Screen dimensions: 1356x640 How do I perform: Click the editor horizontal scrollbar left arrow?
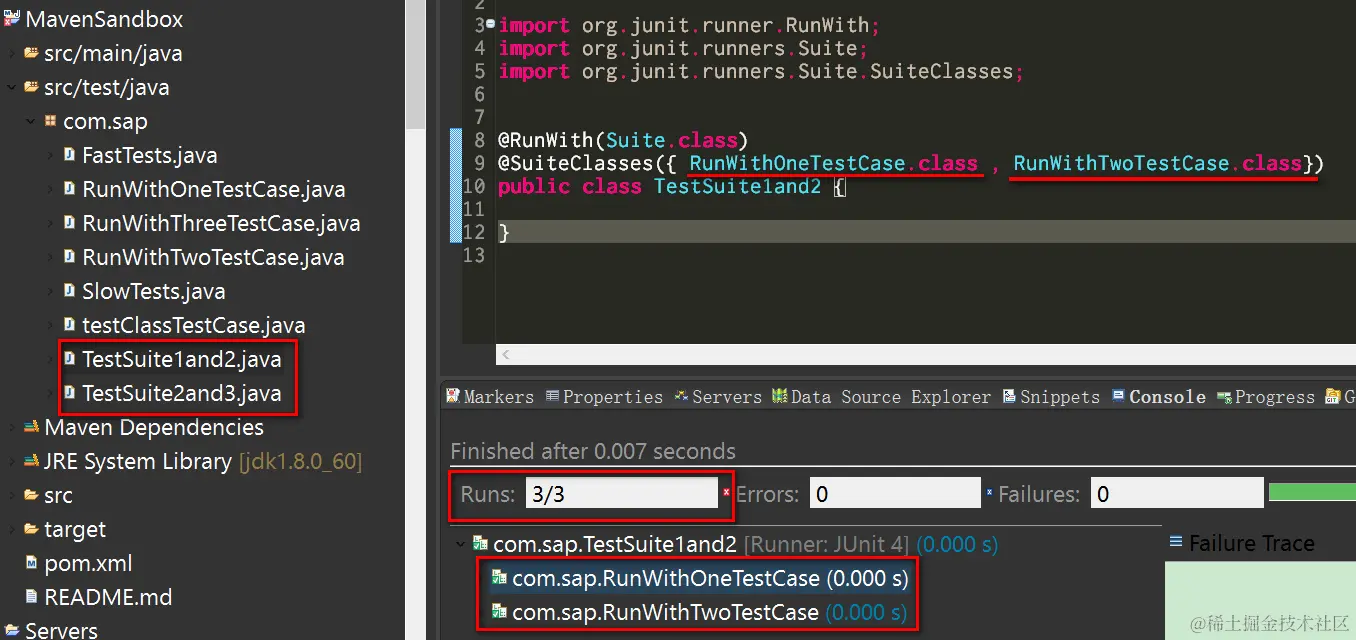click(506, 355)
